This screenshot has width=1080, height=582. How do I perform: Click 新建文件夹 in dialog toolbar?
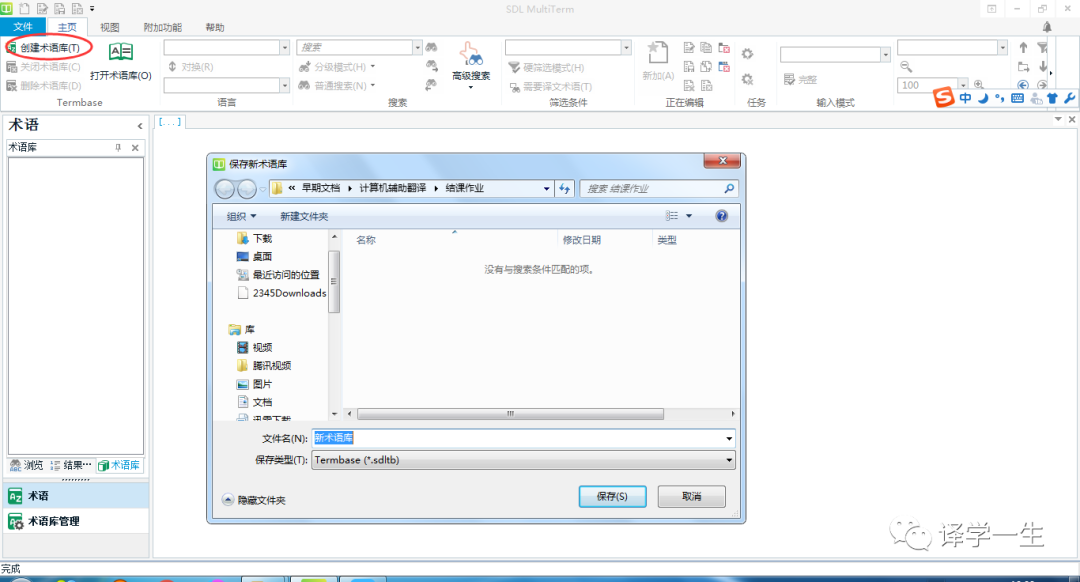[x=304, y=216]
